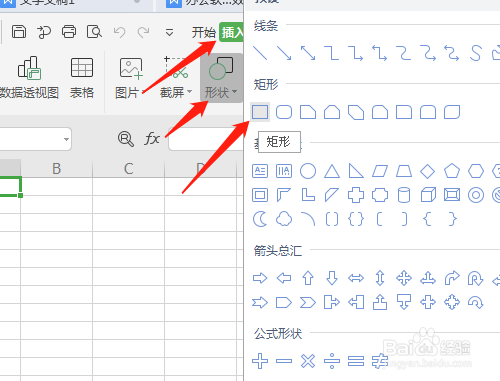Select the pentagon arrow shape
The image size is (500, 381).
pos(284,302)
